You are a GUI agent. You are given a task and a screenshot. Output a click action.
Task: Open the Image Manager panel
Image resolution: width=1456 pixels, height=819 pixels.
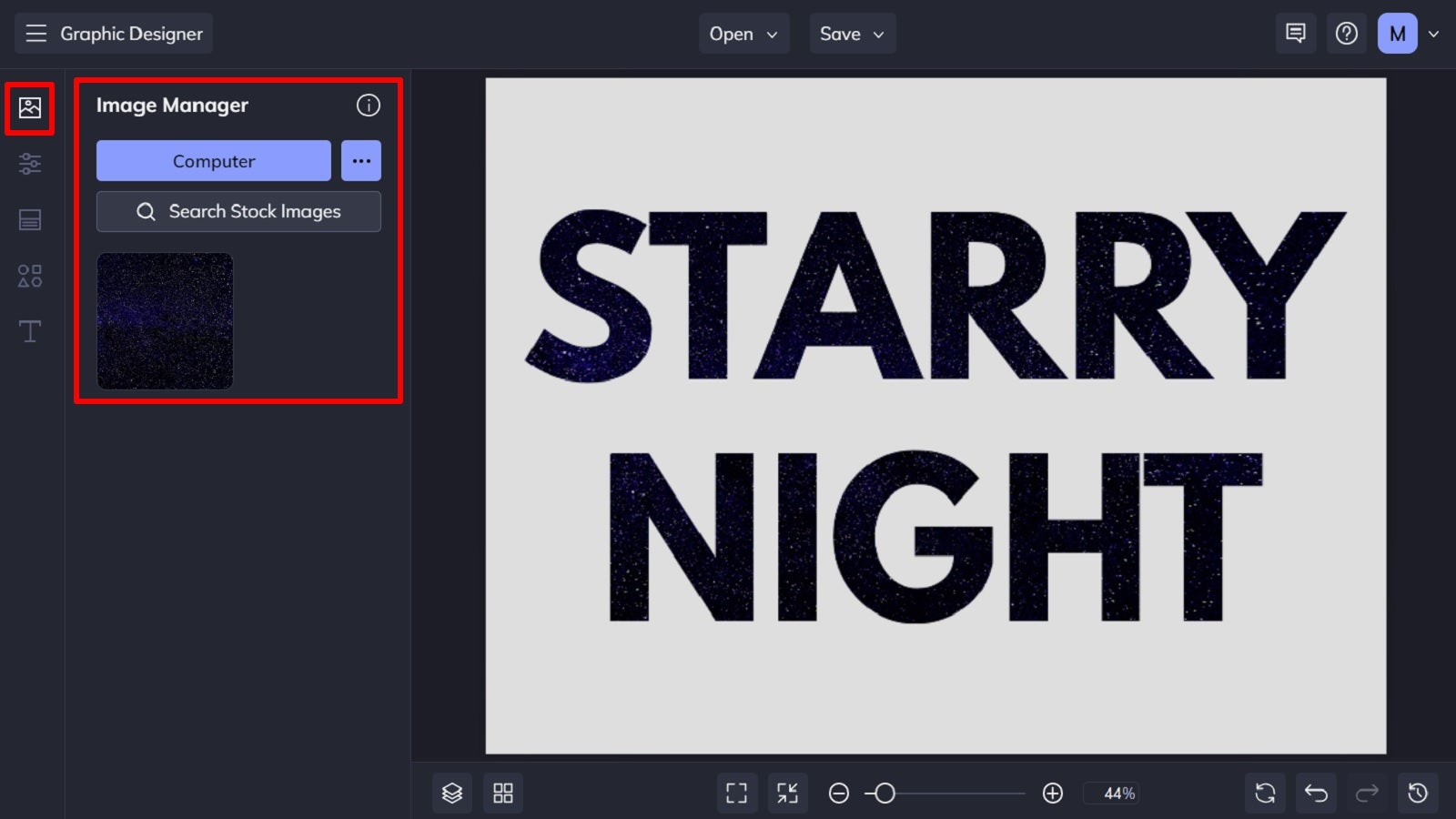[x=30, y=107]
